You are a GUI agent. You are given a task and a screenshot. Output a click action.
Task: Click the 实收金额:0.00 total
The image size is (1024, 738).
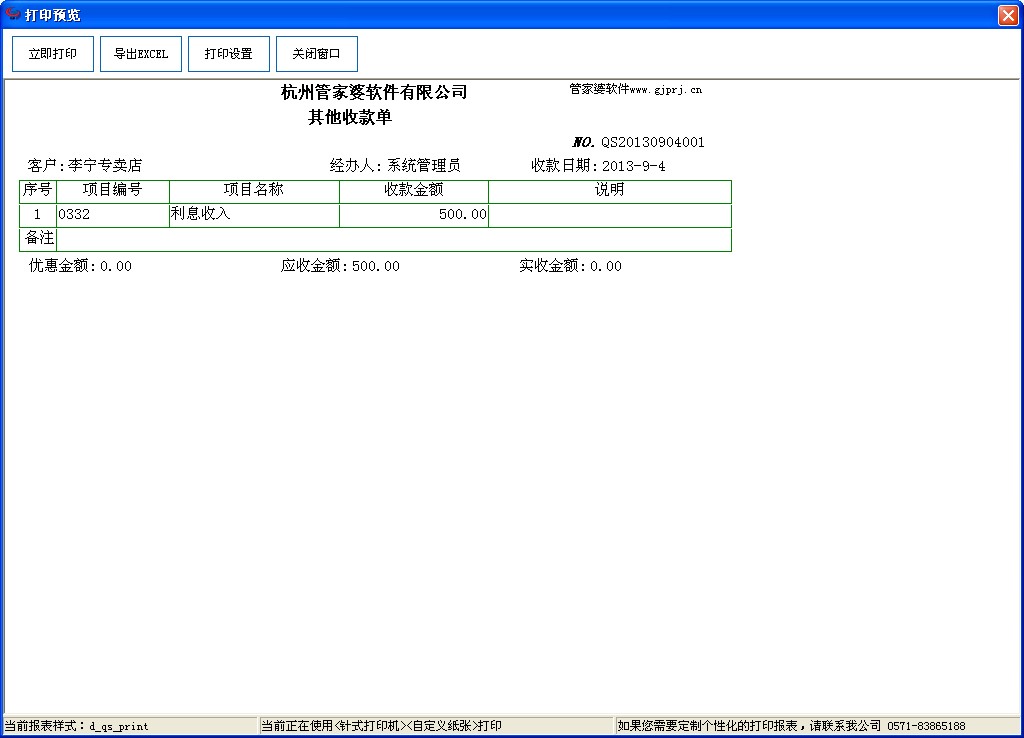pos(571,266)
